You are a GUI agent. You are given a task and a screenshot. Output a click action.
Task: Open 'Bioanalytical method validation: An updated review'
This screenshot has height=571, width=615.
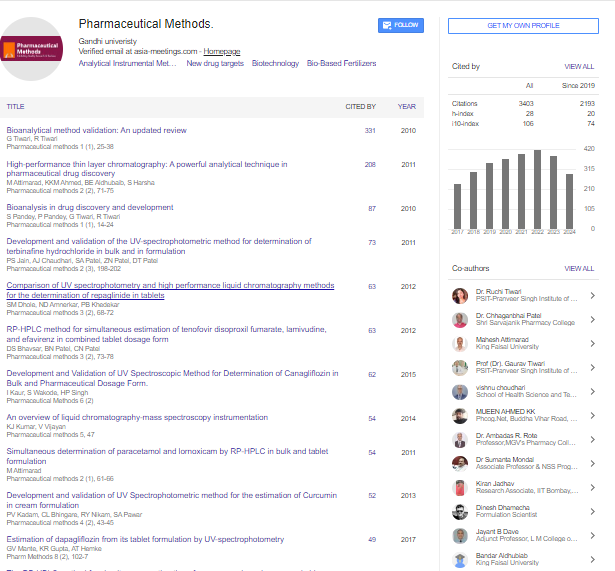pyautogui.click(x=96, y=130)
